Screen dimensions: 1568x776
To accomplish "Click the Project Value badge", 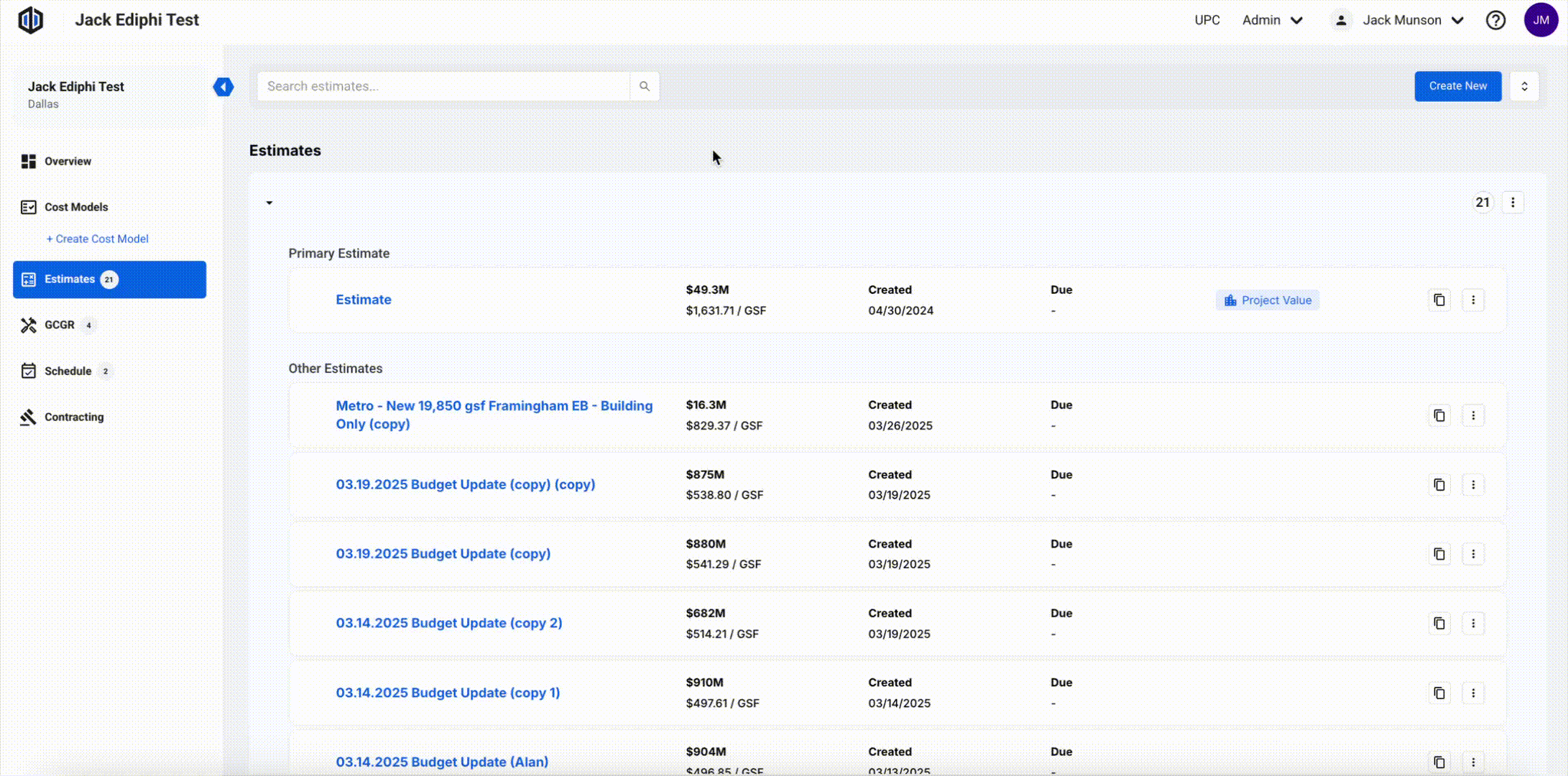I will click(1268, 300).
